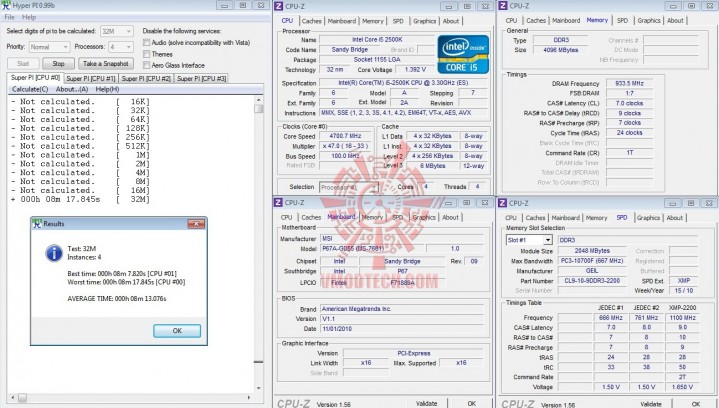Open the Slot #1 memory slot dropdown
Screen dimensions: 719x408
pyautogui.click(x=529, y=240)
